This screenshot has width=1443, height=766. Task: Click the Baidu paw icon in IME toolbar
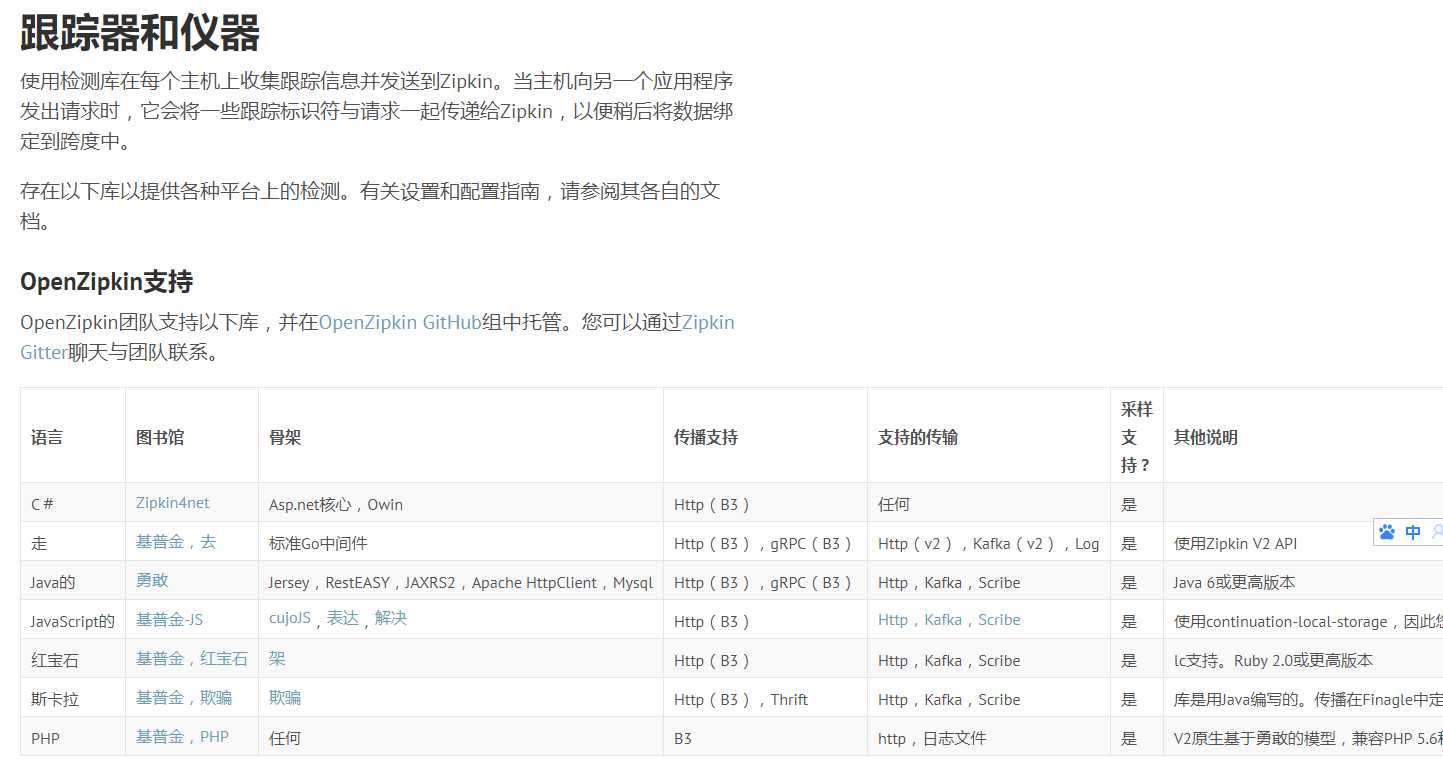(1386, 532)
